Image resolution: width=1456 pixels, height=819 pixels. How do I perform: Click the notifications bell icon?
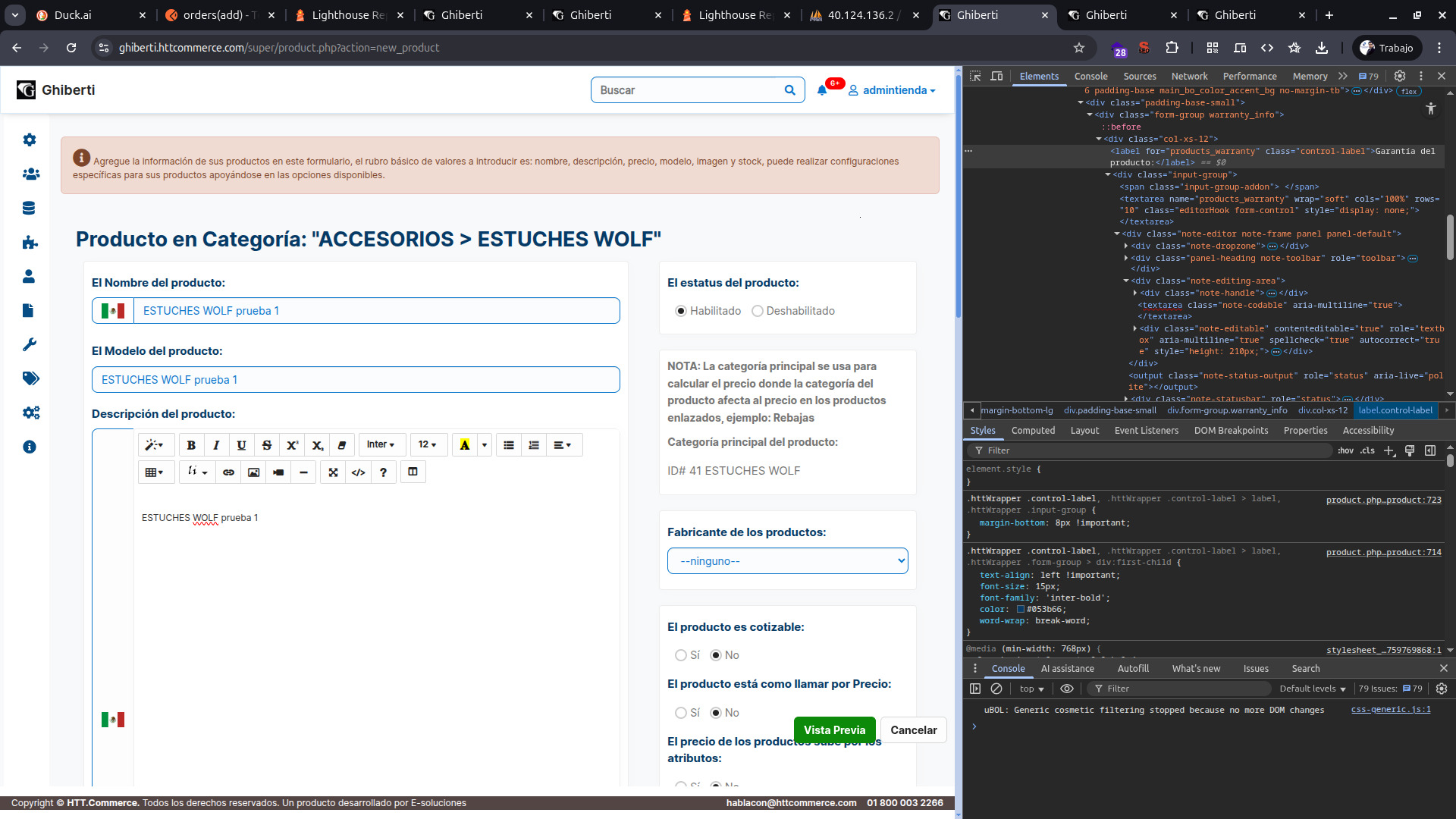(x=822, y=90)
